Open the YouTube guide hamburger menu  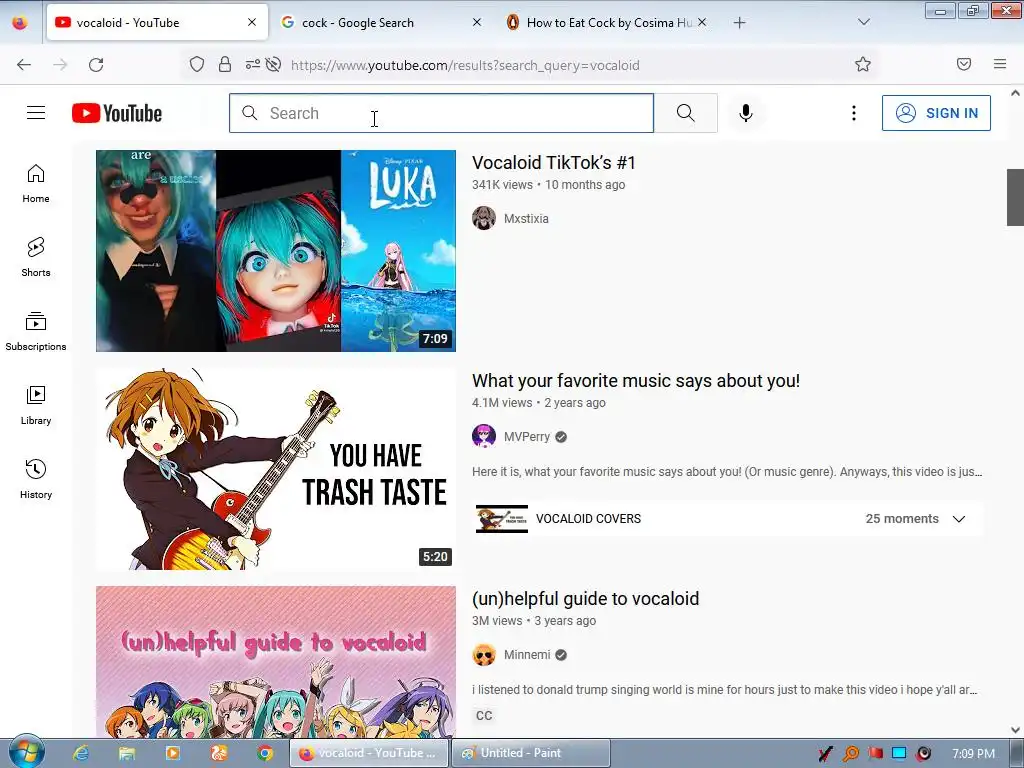click(x=36, y=113)
